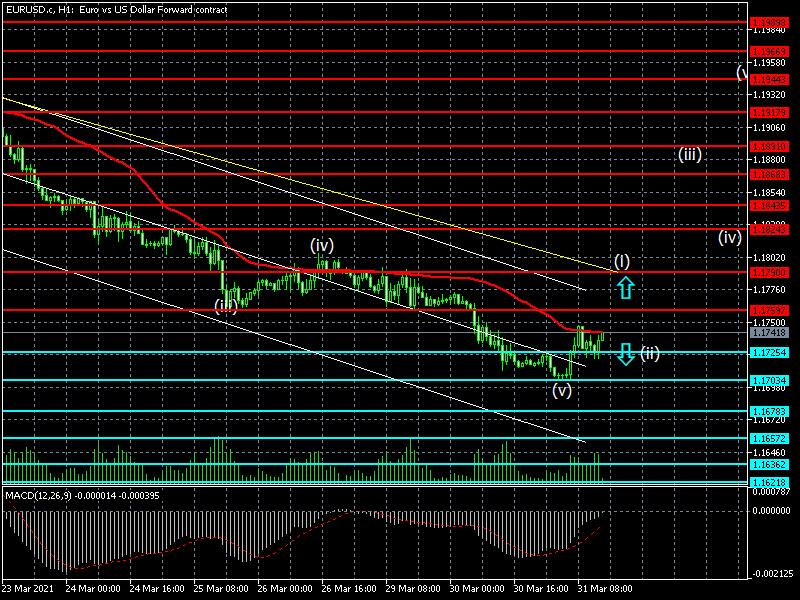Screen dimensions: 800x600
Task: Click the 1.18800 axis price value
Action: (769, 160)
